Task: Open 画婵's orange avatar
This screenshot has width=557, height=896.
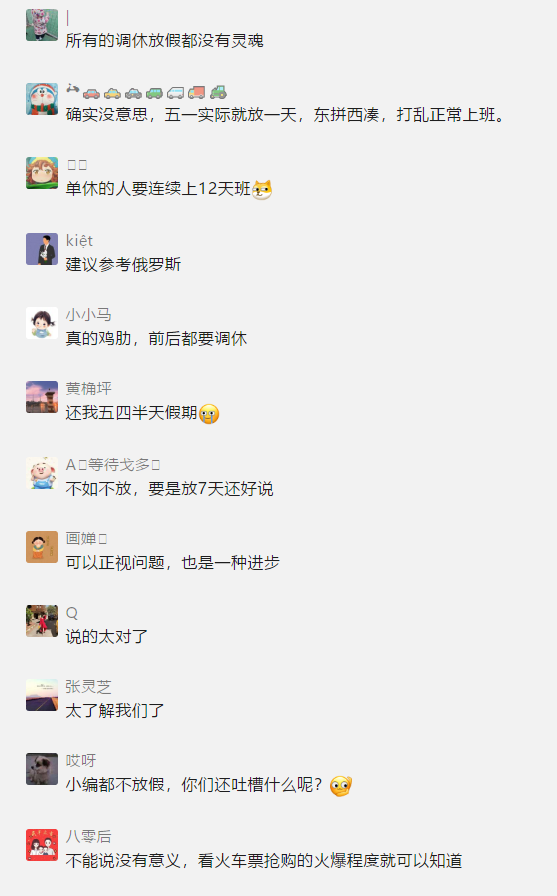Action: click(x=42, y=547)
